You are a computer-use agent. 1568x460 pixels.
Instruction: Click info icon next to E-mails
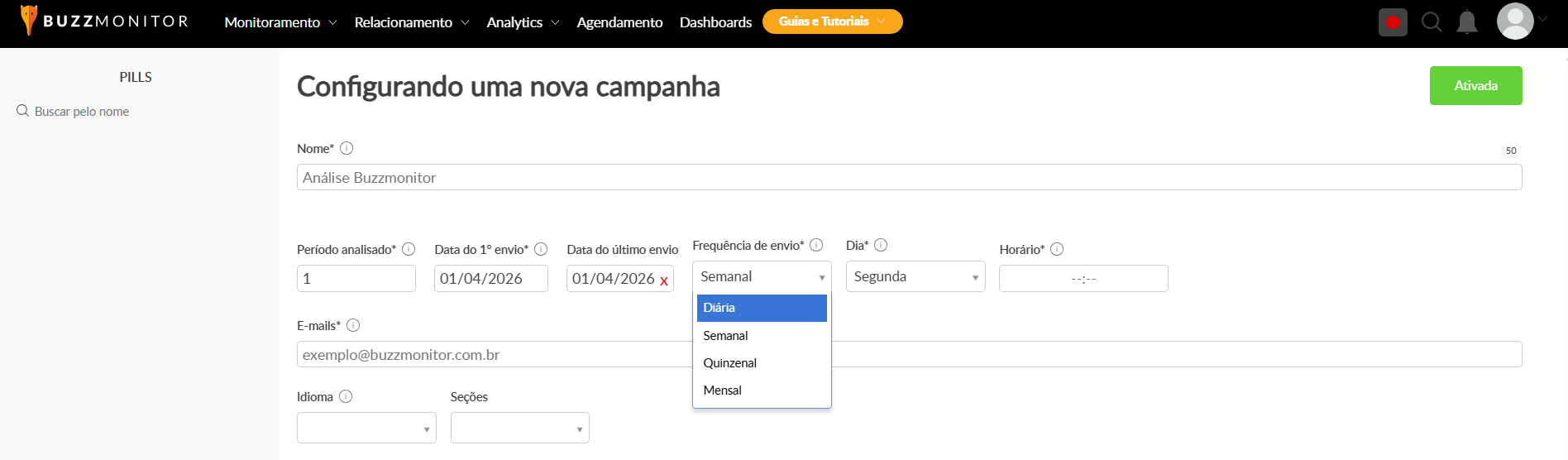point(353,325)
